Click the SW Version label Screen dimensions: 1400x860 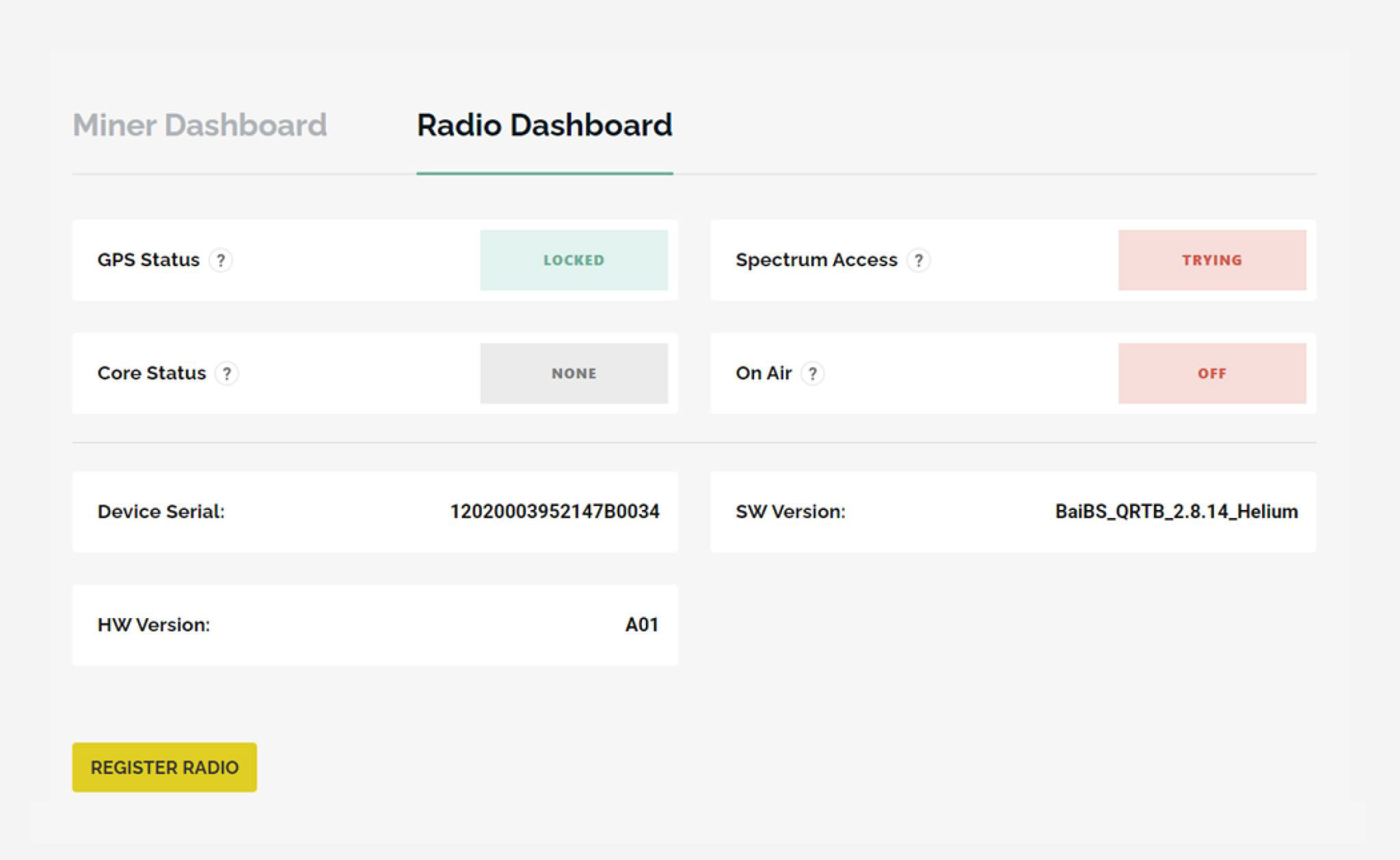click(x=790, y=511)
